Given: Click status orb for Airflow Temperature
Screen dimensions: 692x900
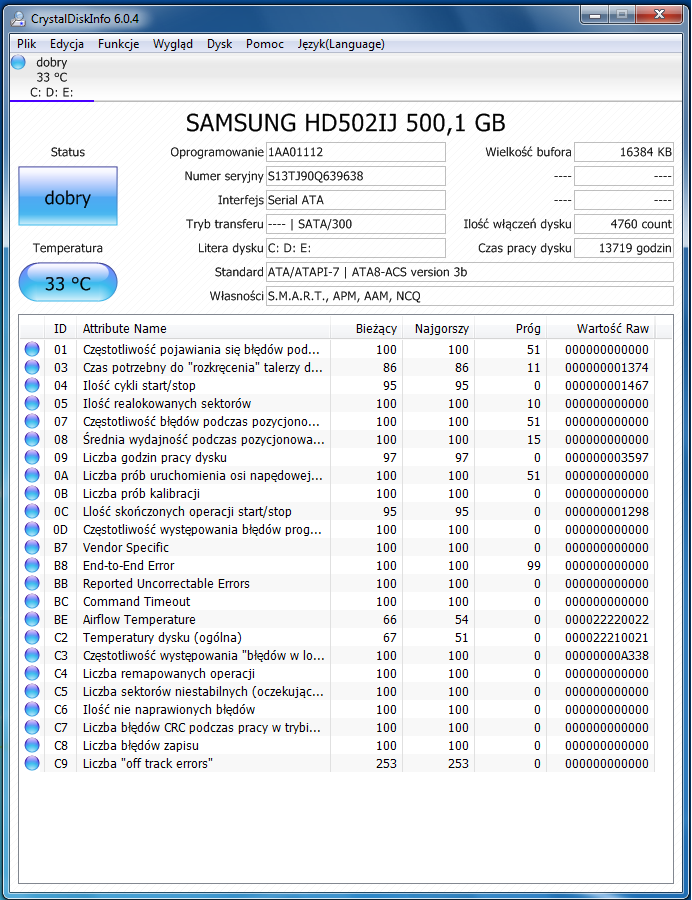Looking at the screenshot, I should [32, 619].
